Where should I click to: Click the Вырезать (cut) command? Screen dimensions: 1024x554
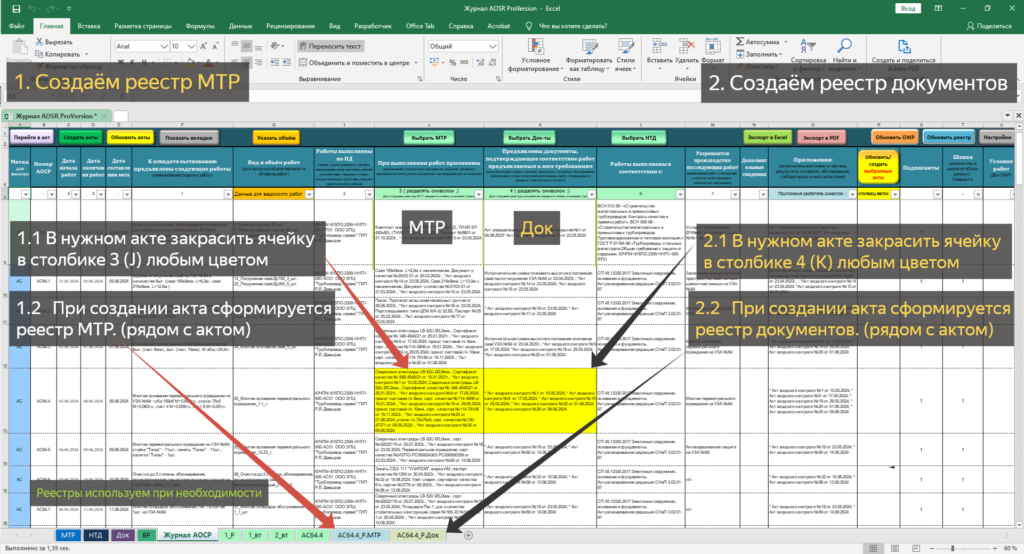54,42
